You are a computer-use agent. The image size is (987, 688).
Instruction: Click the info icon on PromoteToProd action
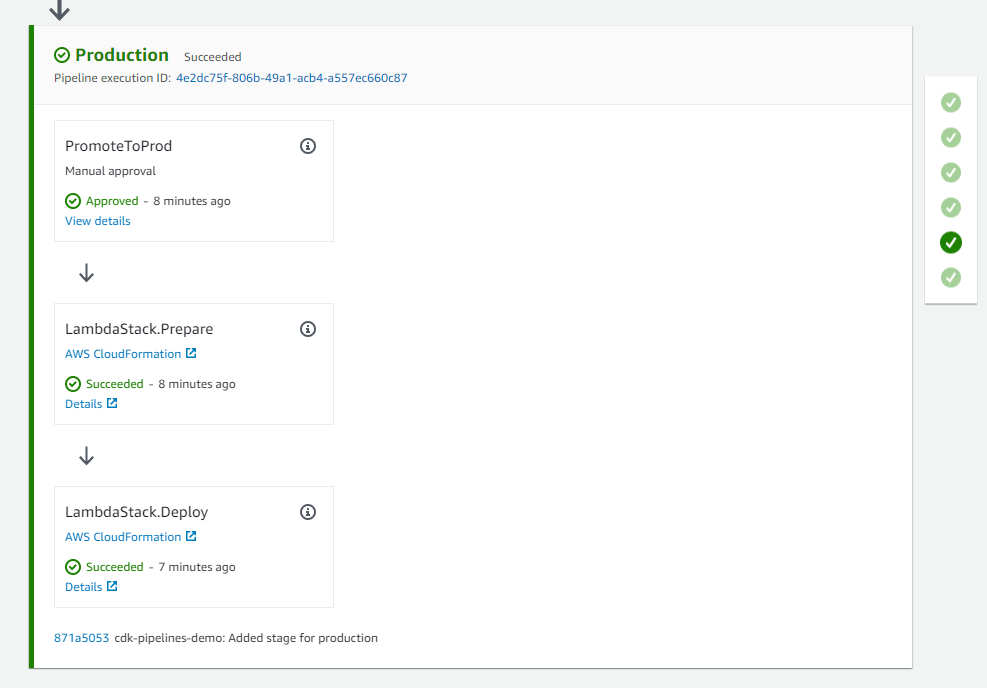point(308,145)
